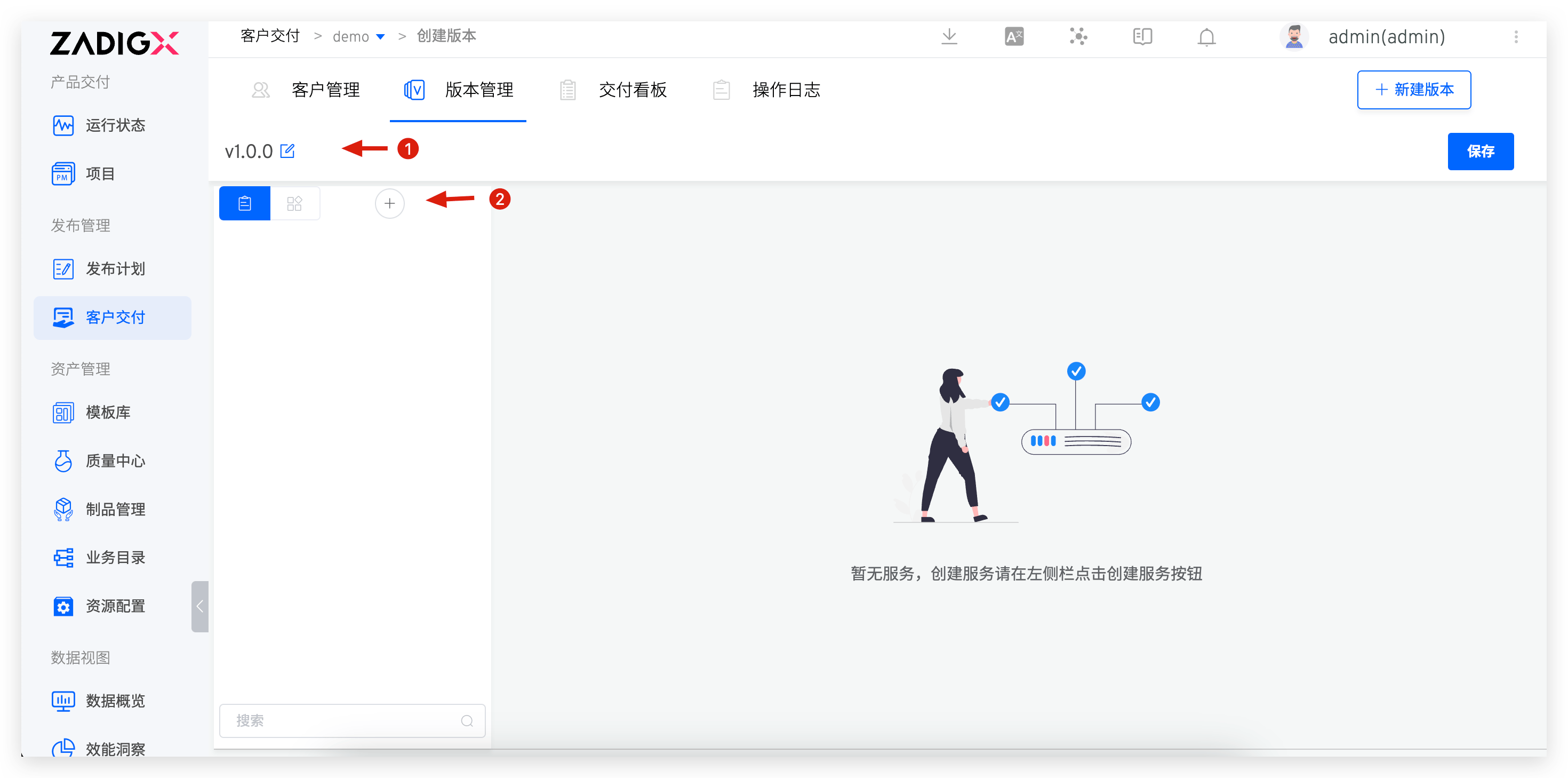
Task: Switch to 客户管理 tab
Action: (325, 90)
